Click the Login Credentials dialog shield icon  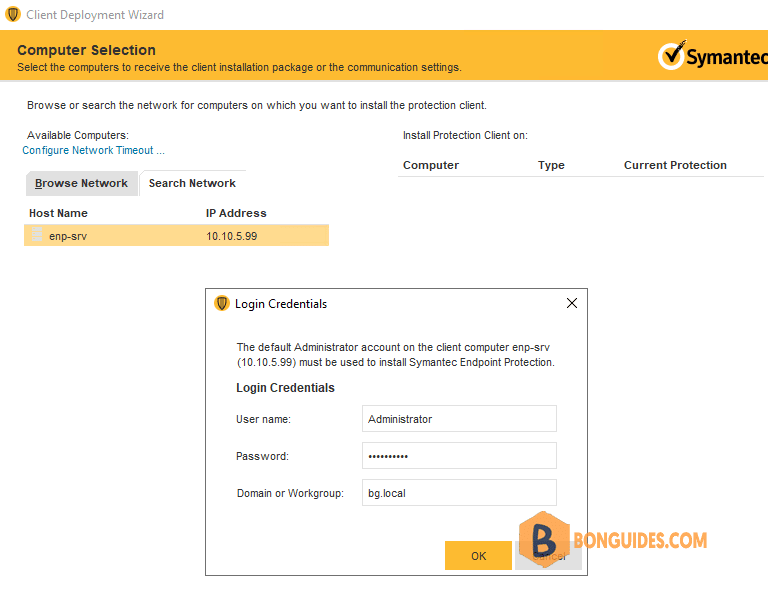tap(222, 304)
